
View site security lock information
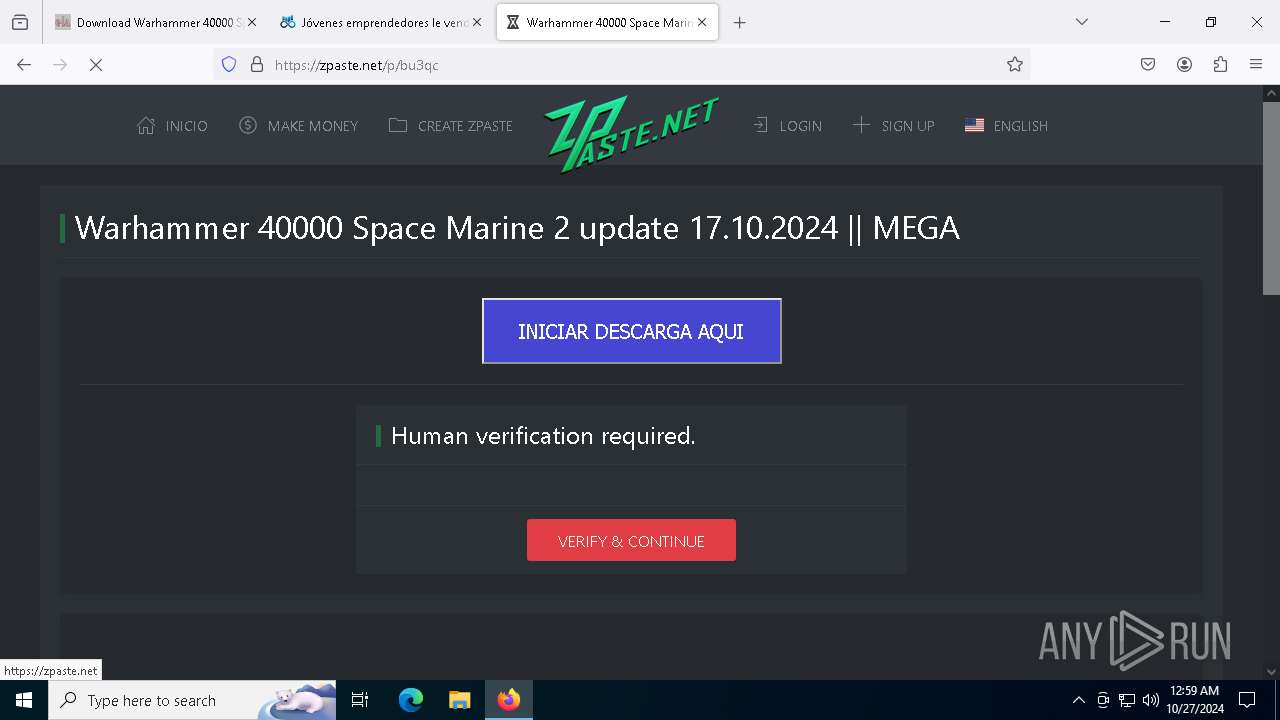257,65
